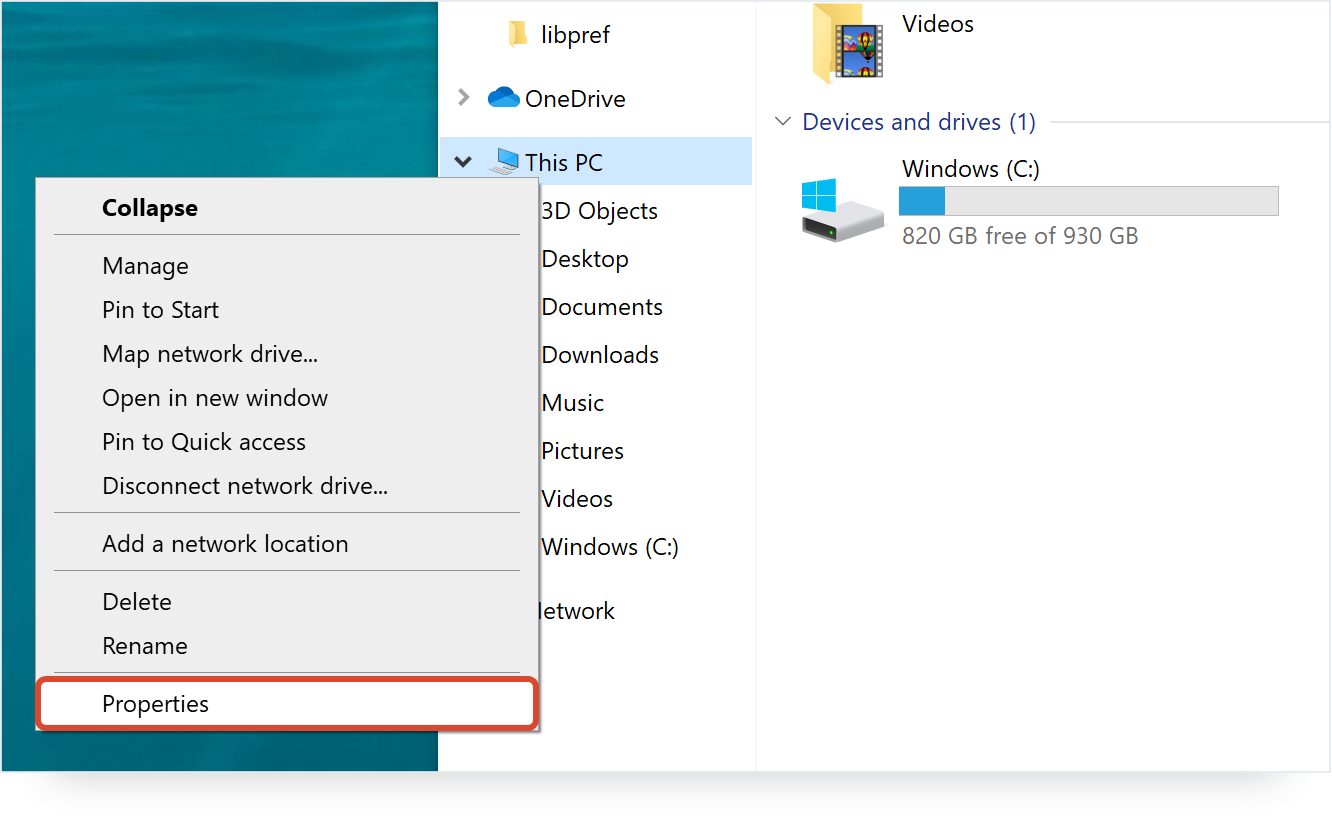The width and height of the screenshot is (1332, 818).
Task: Click the This PC computer icon
Action: tap(504, 162)
